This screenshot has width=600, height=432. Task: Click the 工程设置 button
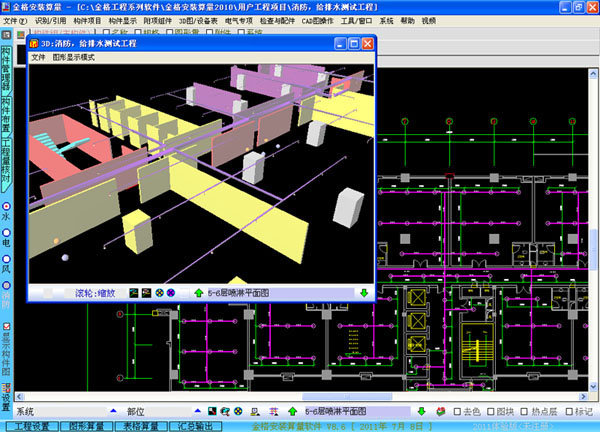30,426
